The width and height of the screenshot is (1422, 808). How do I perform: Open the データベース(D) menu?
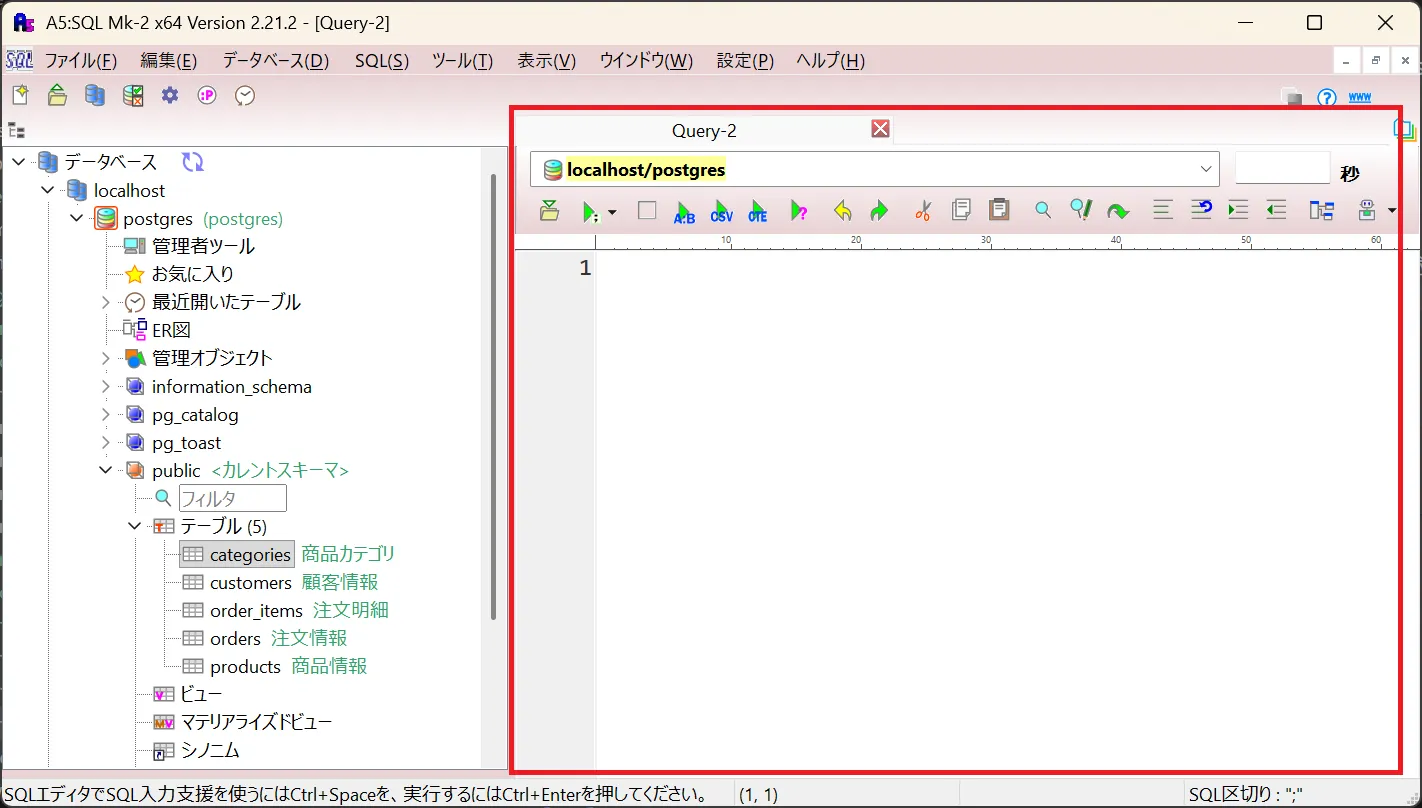[x=276, y=61]
